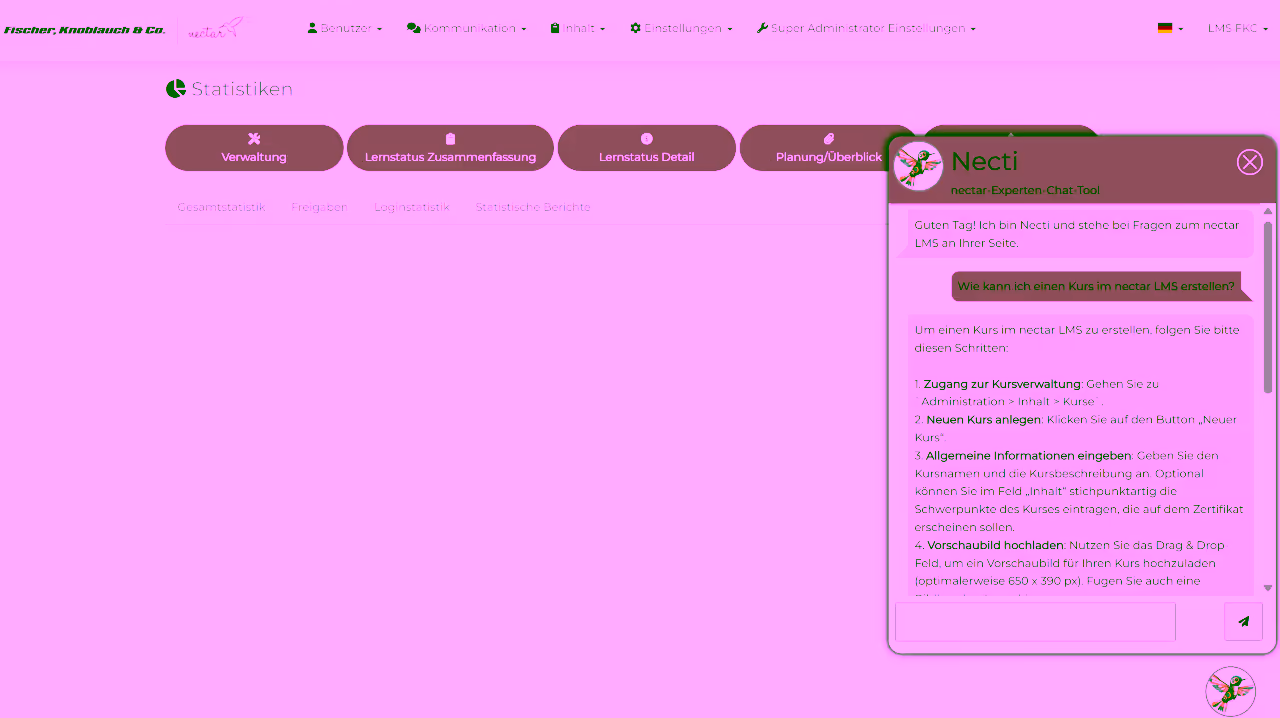Screen dimensions: 1280x718
Task: Click the 'Zugang zur Kursverwaltung' bold text
Action: 1002,383
